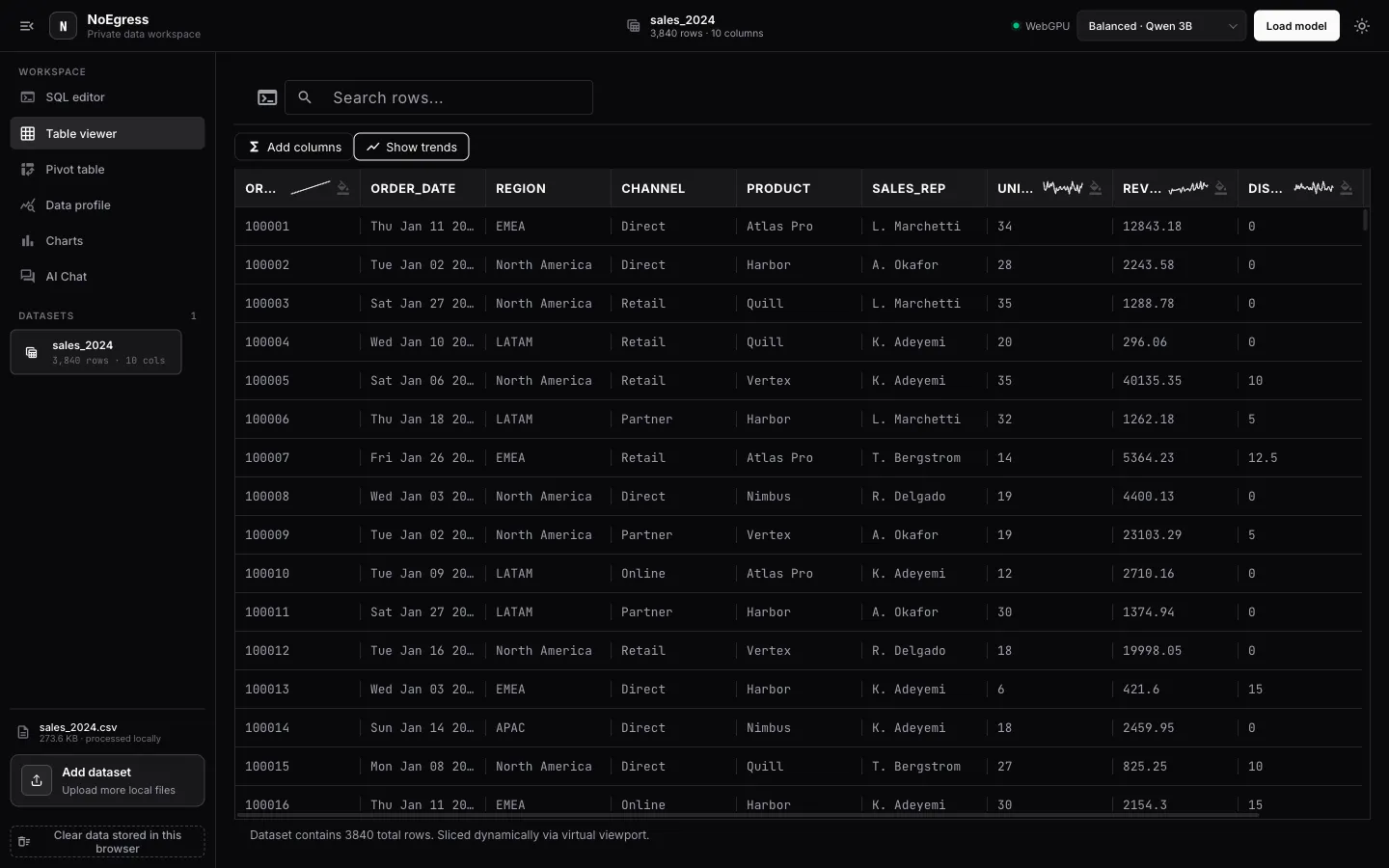Open the Data profile view

(107, 205)
